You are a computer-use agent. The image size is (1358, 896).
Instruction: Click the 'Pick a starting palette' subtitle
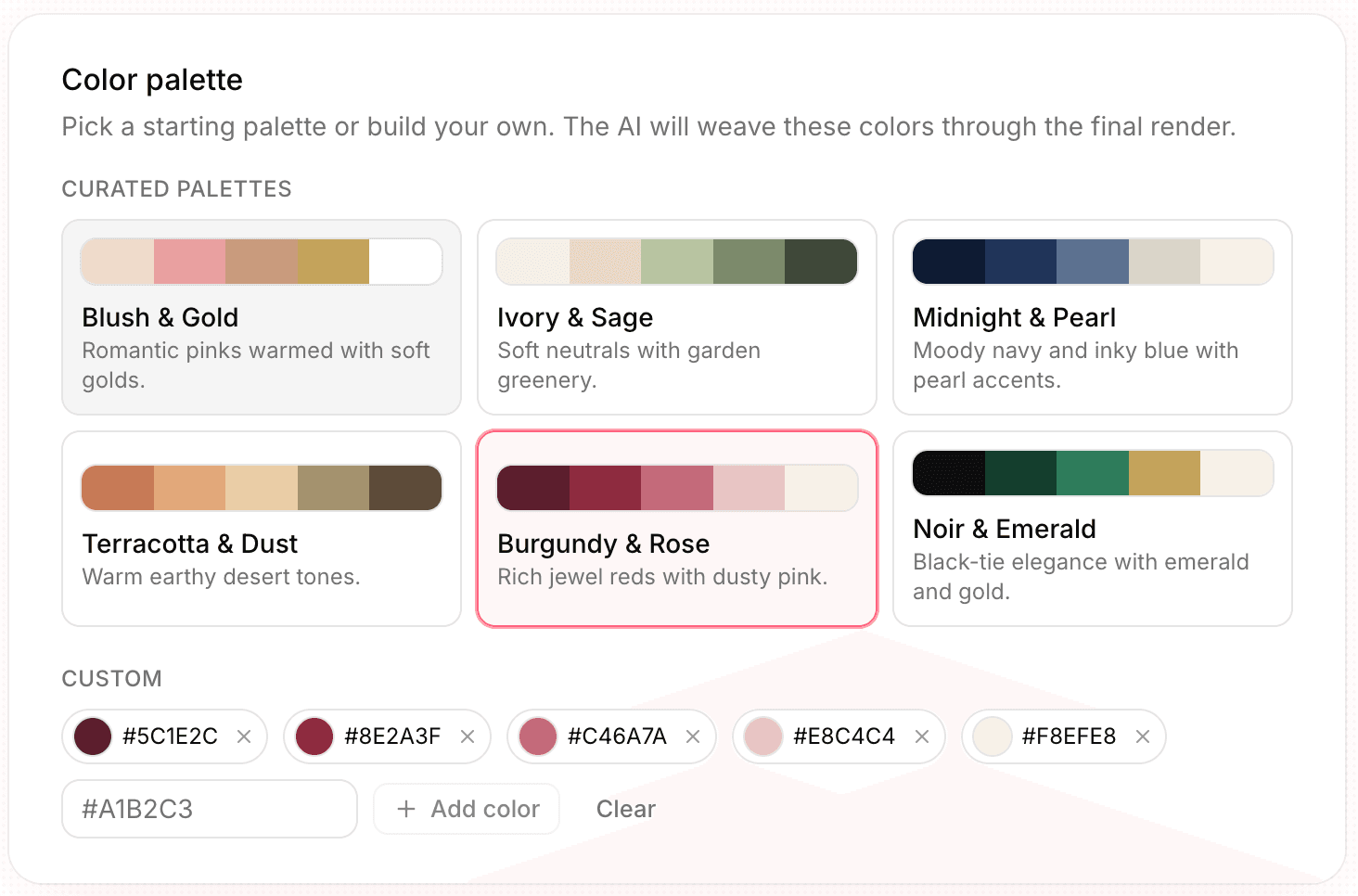tap(648, 126)
